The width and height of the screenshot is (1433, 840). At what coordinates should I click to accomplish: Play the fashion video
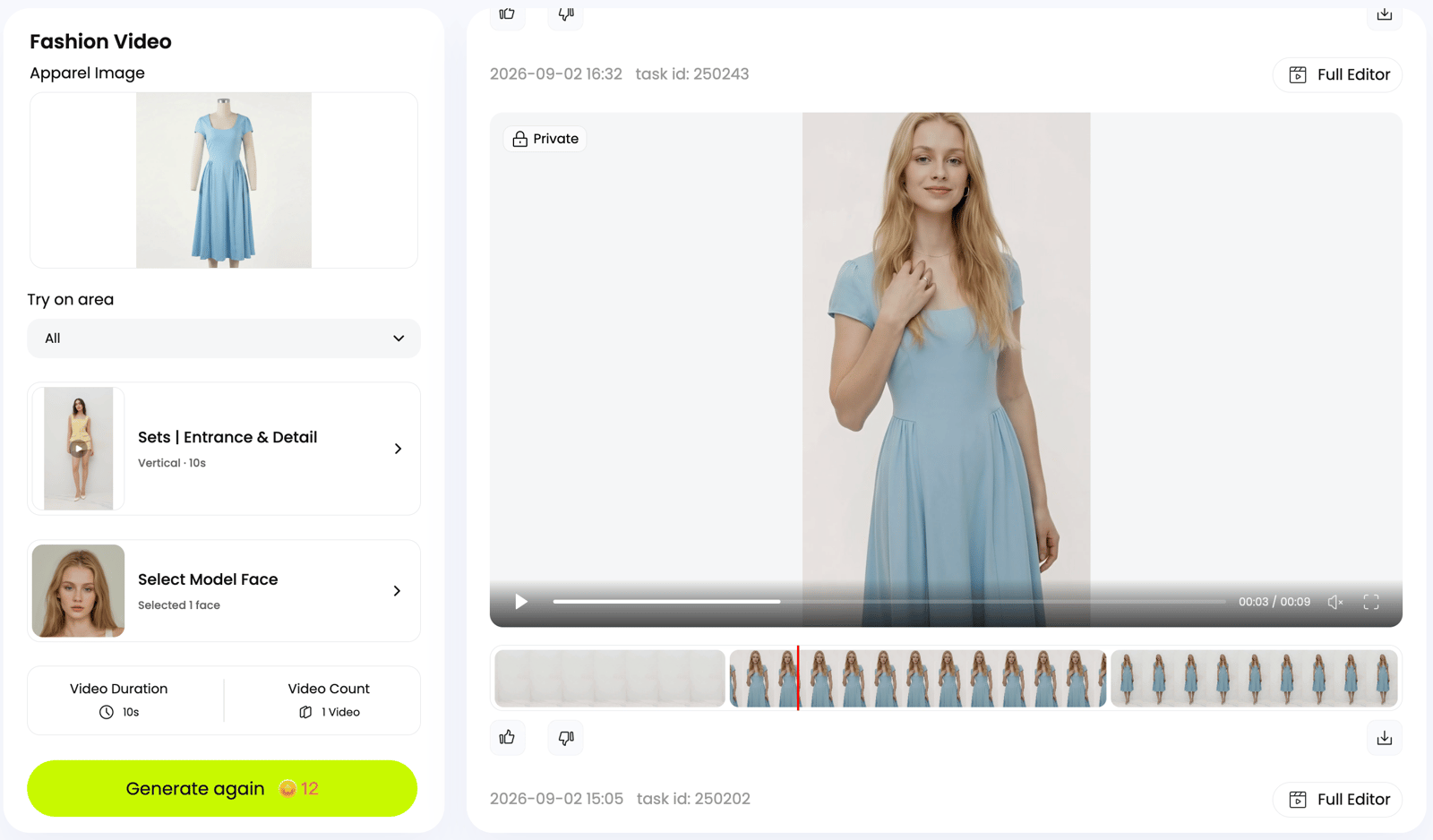(x=521, y=602)
